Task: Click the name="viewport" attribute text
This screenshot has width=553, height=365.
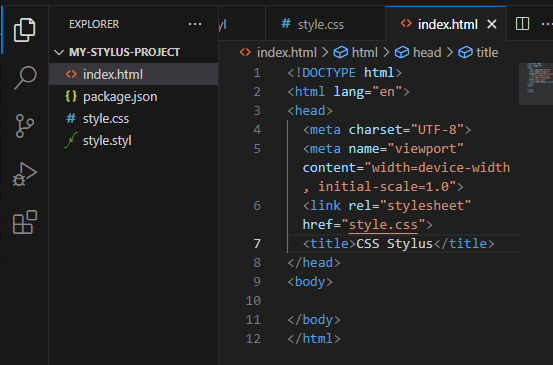Action: pyautogui.click(x=406, y=149)
